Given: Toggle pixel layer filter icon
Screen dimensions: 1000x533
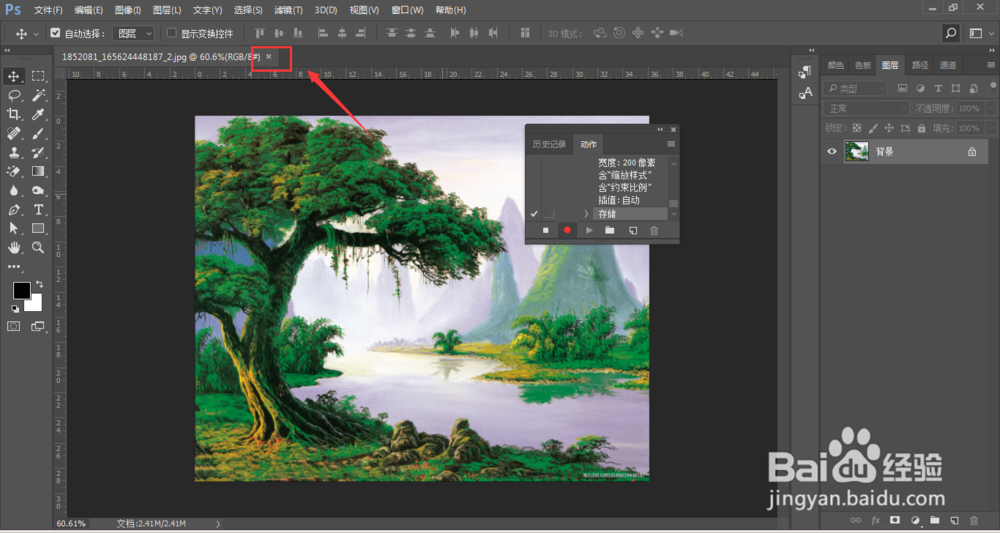Looking at the screenshot, I should pyautogui.click(x=902, y=88).
